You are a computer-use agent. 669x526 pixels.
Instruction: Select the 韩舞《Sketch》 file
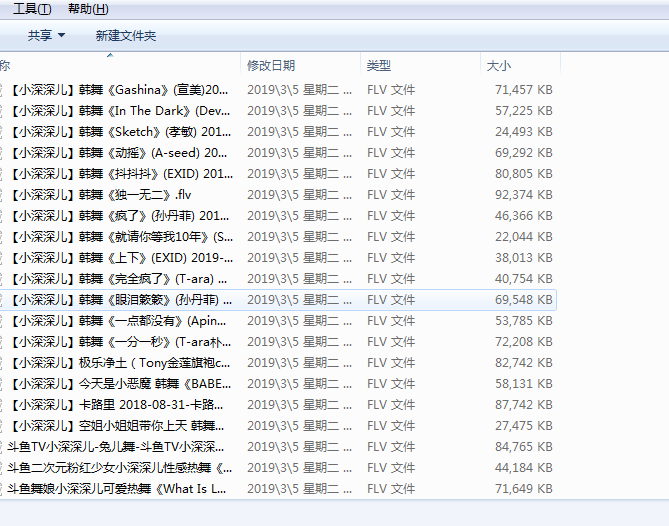click(118, 132)
